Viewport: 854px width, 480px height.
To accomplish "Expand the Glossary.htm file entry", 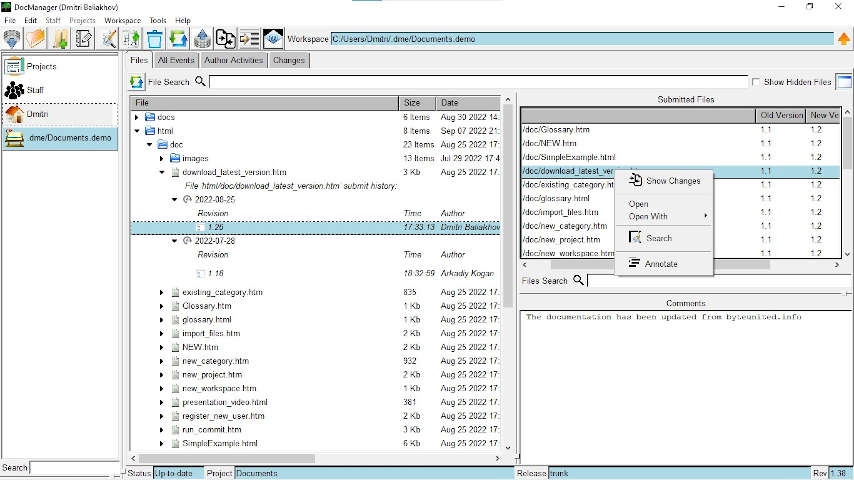I will pos(161,306).
